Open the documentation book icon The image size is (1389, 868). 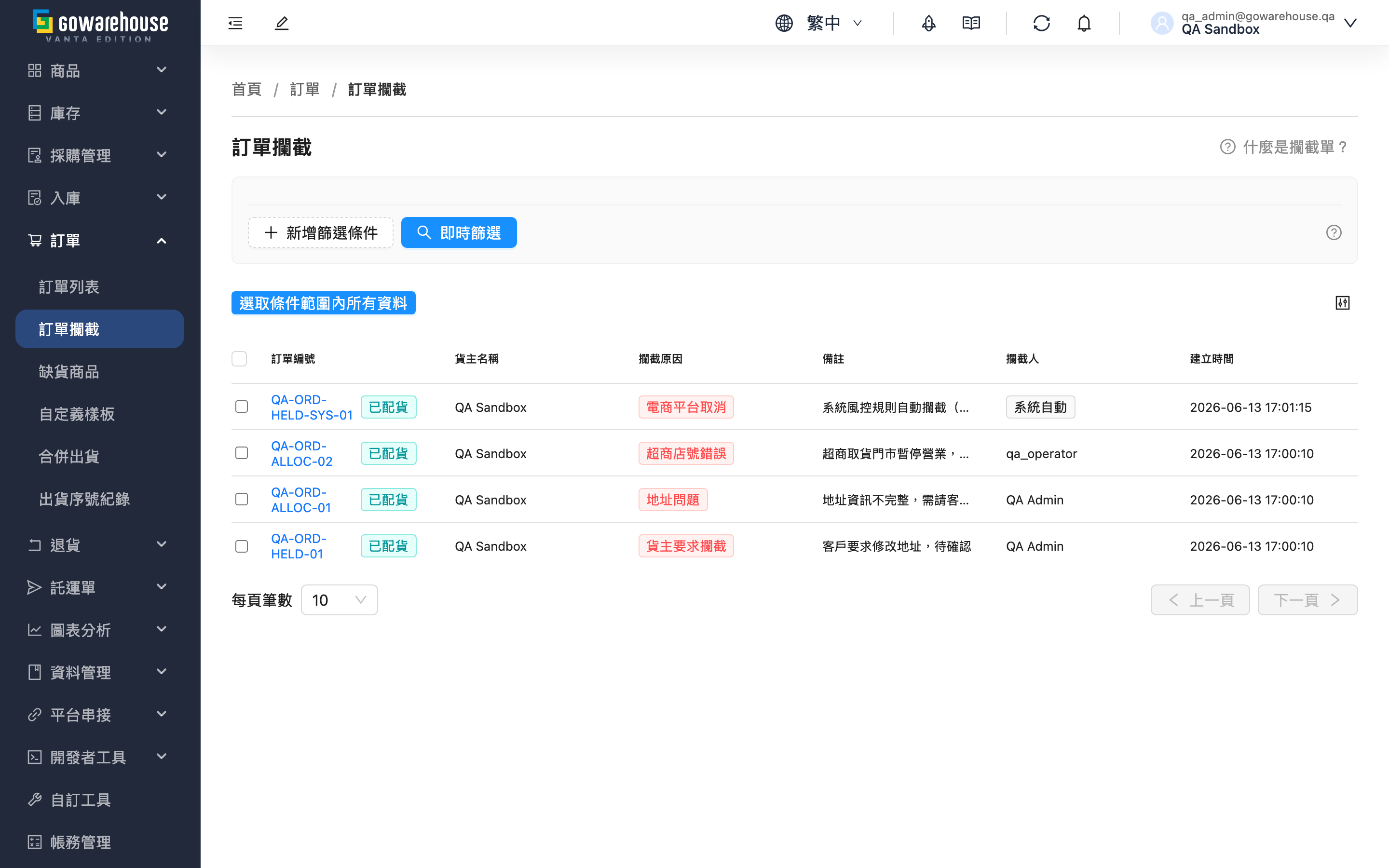coord(971,23)
